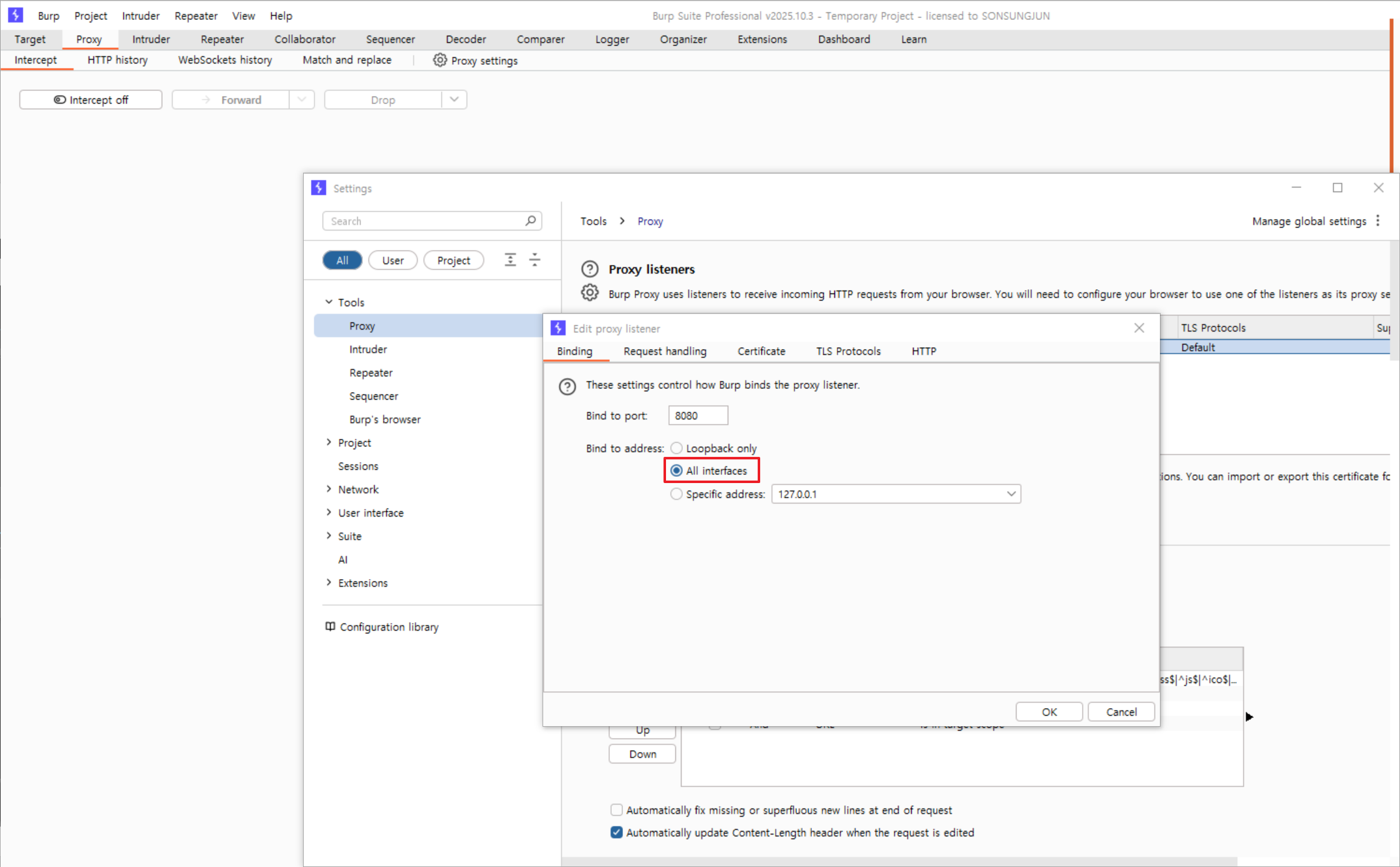
Task: Click the expand all sections icon
Action: pos(510,260)
